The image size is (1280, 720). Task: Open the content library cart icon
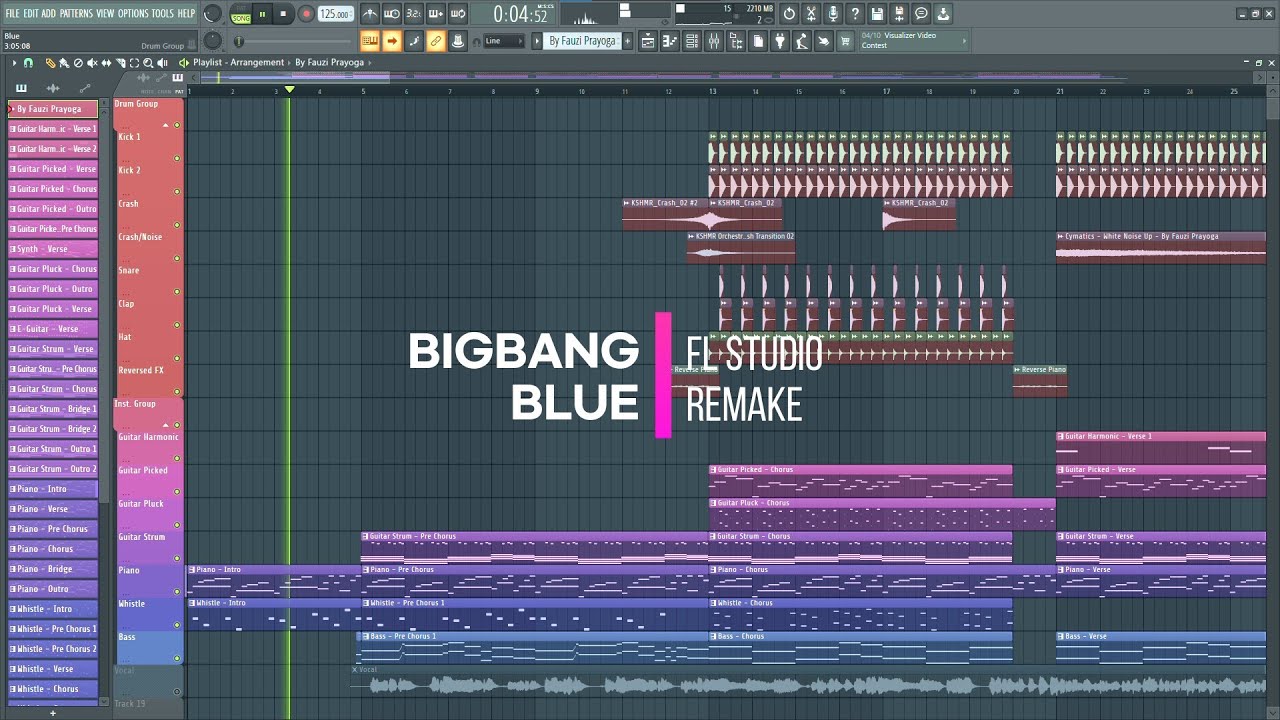(844, 41)
